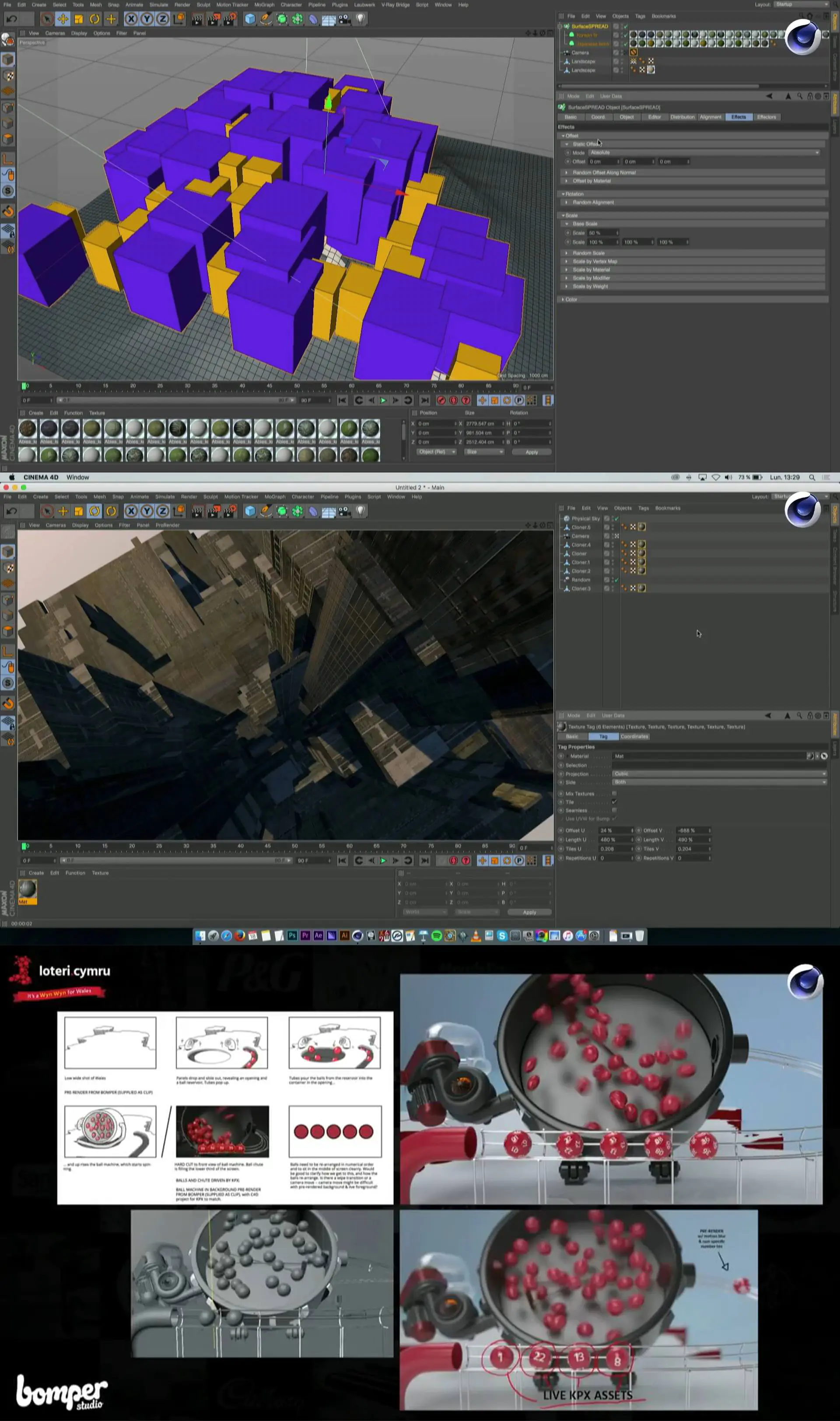This screenshot has height=1421, width=840.
Task: Click After Effects icon in the Dock
Action: pyautogui.click(x=318, y=935)
